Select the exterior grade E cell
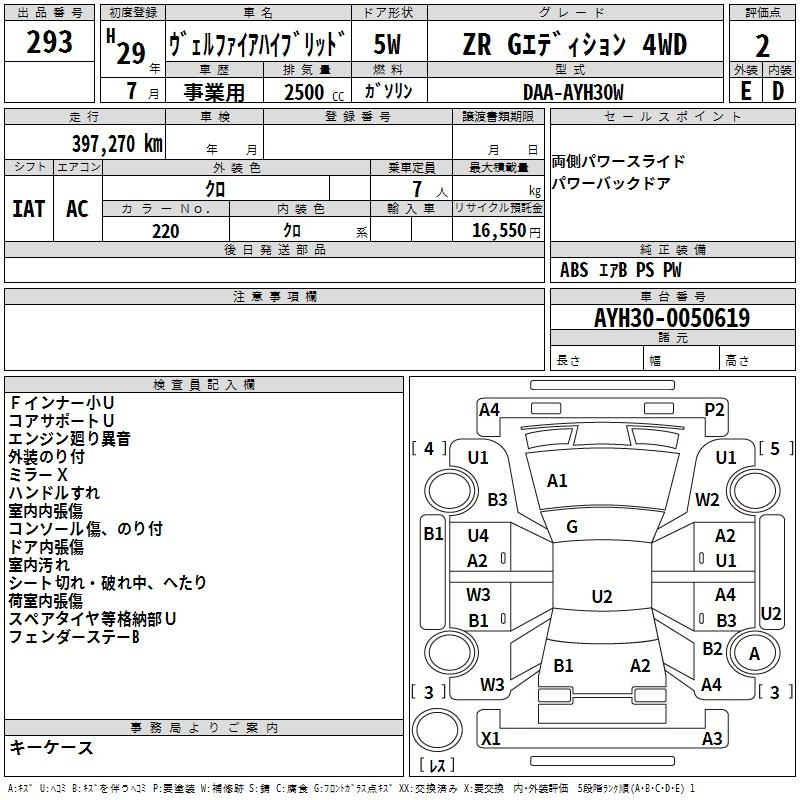This screenshot has height=800, width=800. (746, 91)
